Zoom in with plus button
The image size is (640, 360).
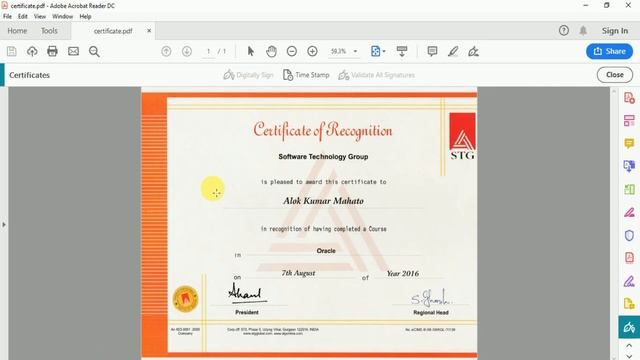[312, 51]
